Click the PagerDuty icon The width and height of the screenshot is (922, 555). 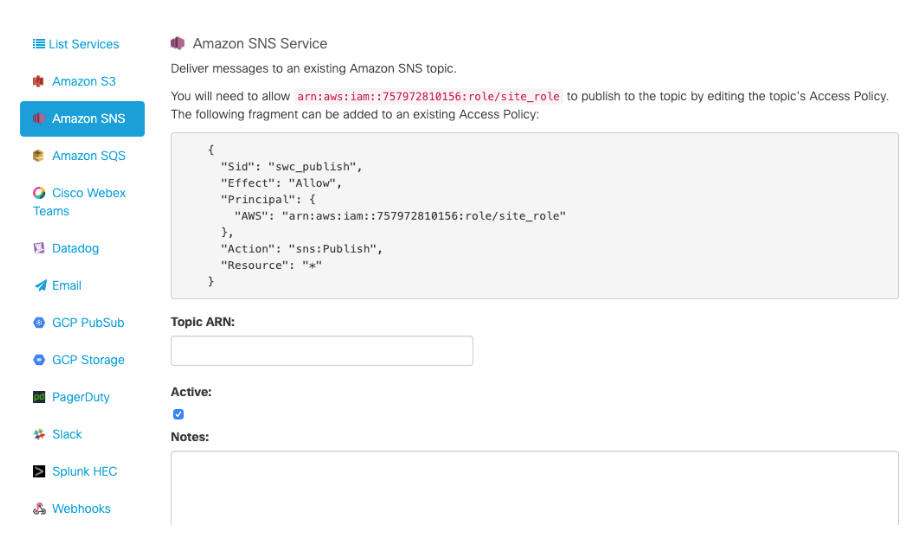coord(39,397)
